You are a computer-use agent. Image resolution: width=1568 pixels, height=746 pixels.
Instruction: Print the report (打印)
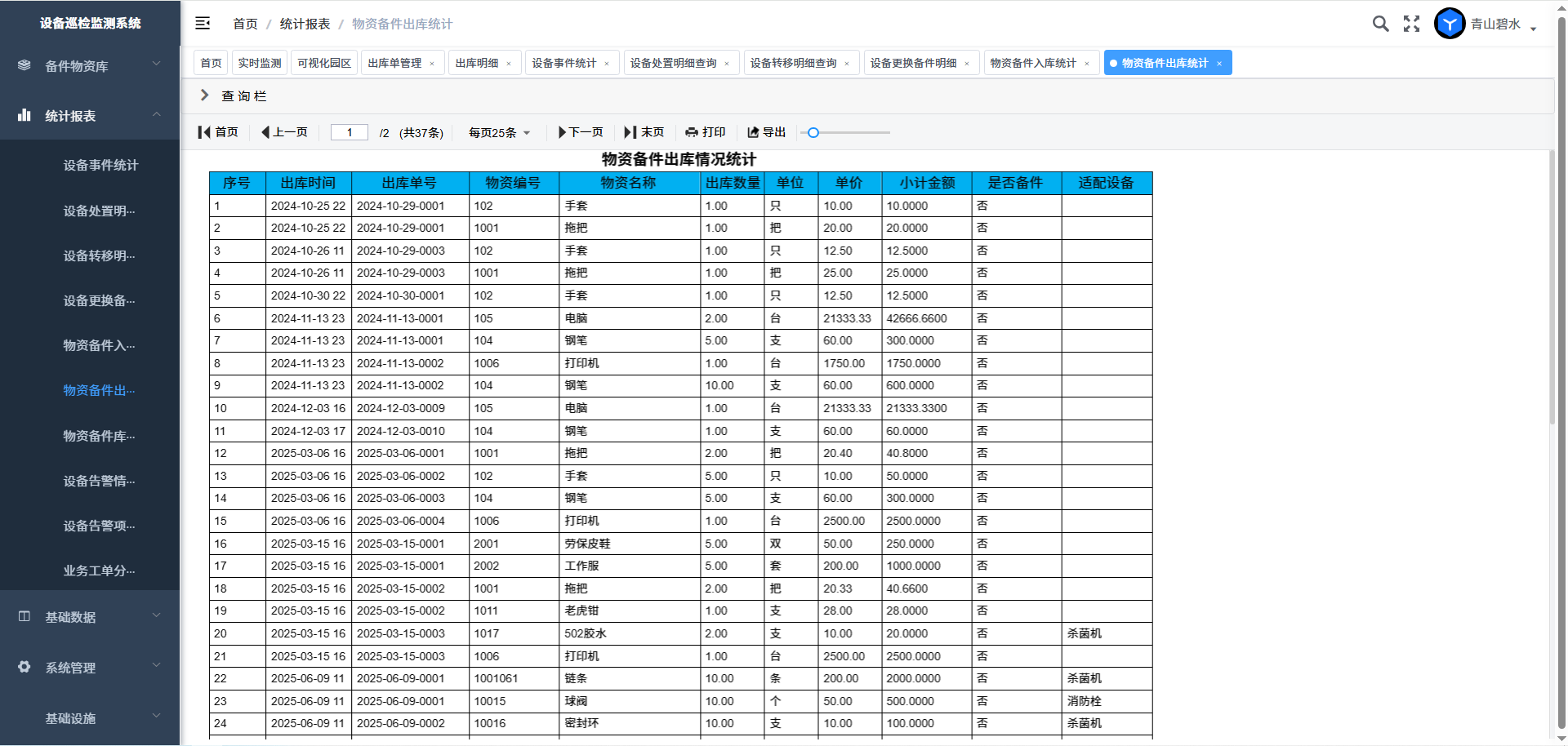pyautogui.click(x=706, y=132)
